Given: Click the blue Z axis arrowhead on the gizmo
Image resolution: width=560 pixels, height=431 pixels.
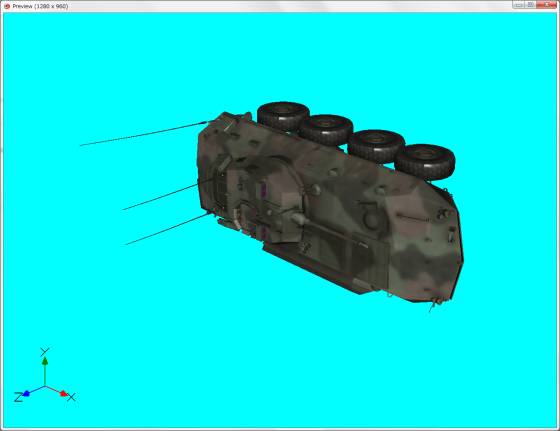Looking at the screenshot, I should (26, 394).
